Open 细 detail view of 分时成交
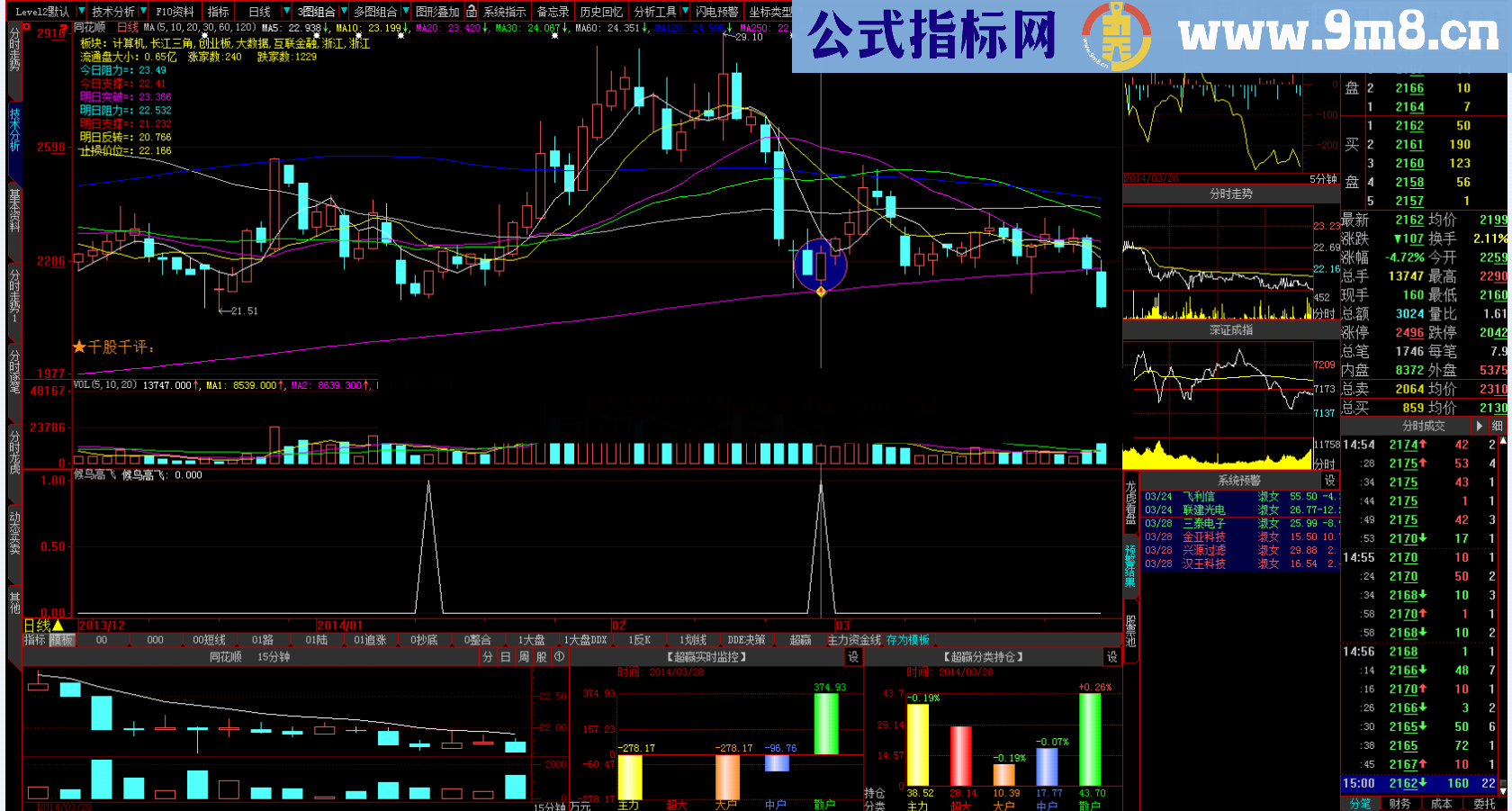 click(x=1498, y=426)
